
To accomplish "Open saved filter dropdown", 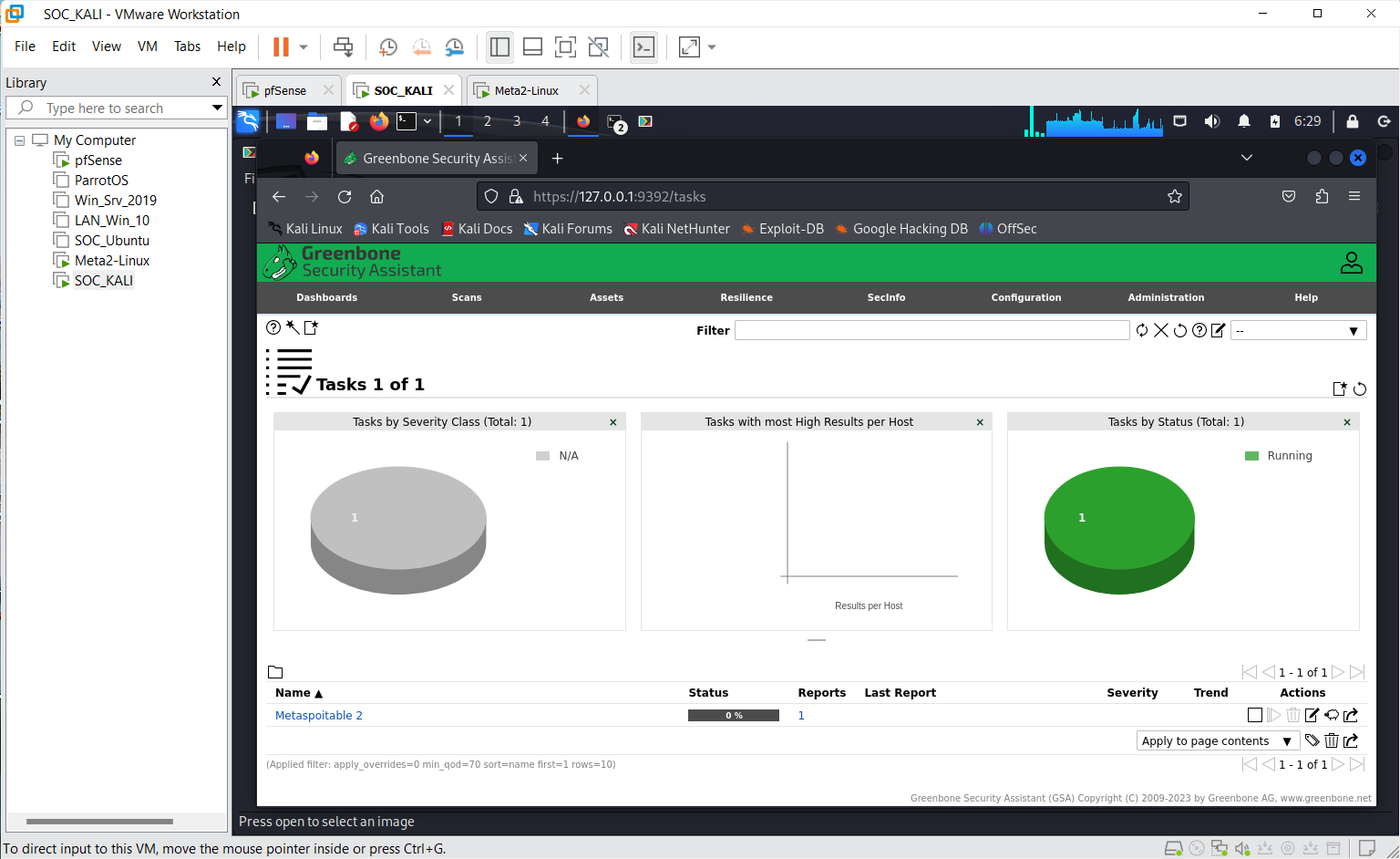I will coord(1298,330).
